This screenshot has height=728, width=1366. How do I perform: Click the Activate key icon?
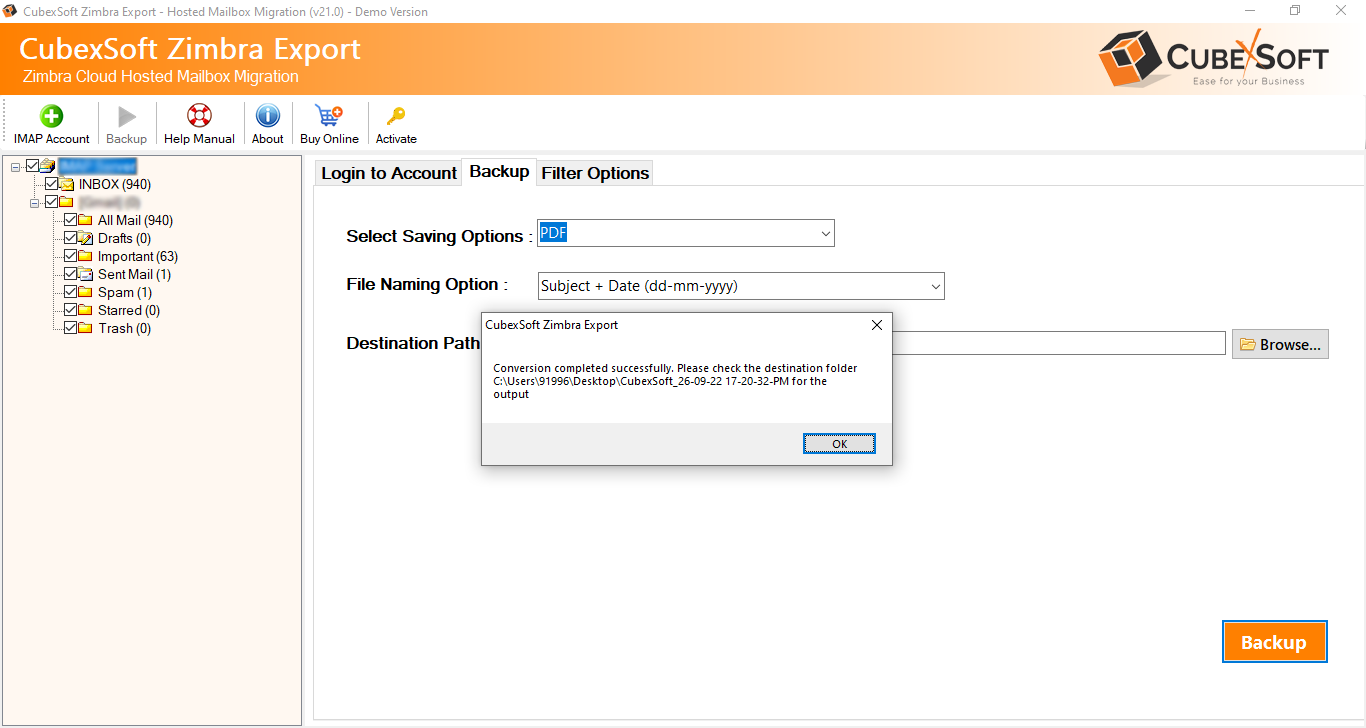coord(396,116)
